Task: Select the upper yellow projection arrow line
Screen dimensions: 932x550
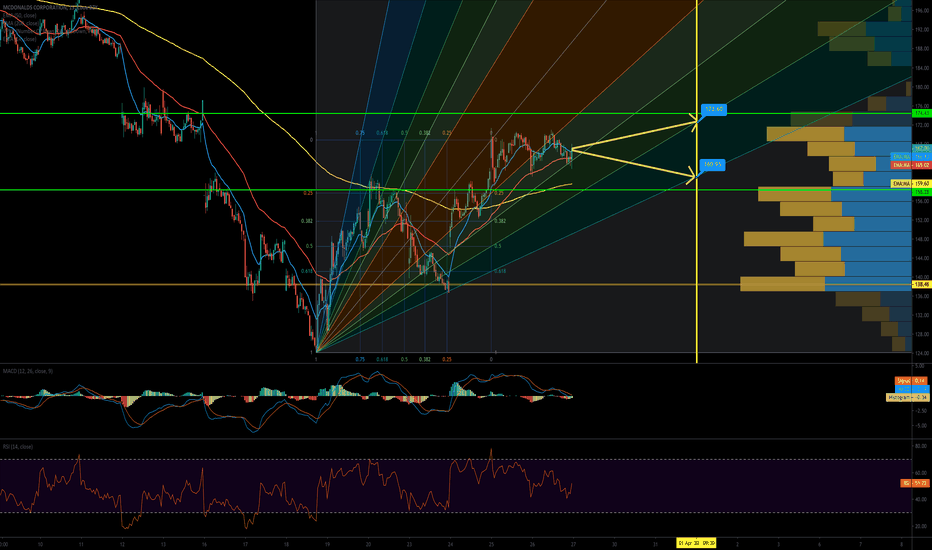Action: 634,134
